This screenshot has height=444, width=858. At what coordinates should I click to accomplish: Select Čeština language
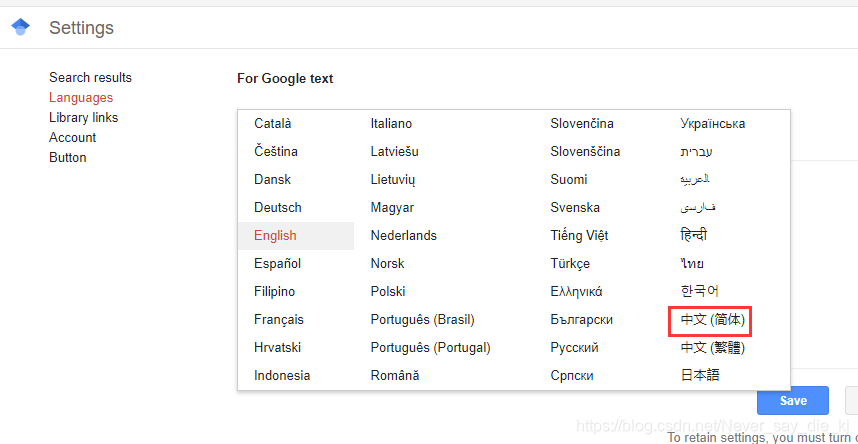tap(276, 152)
